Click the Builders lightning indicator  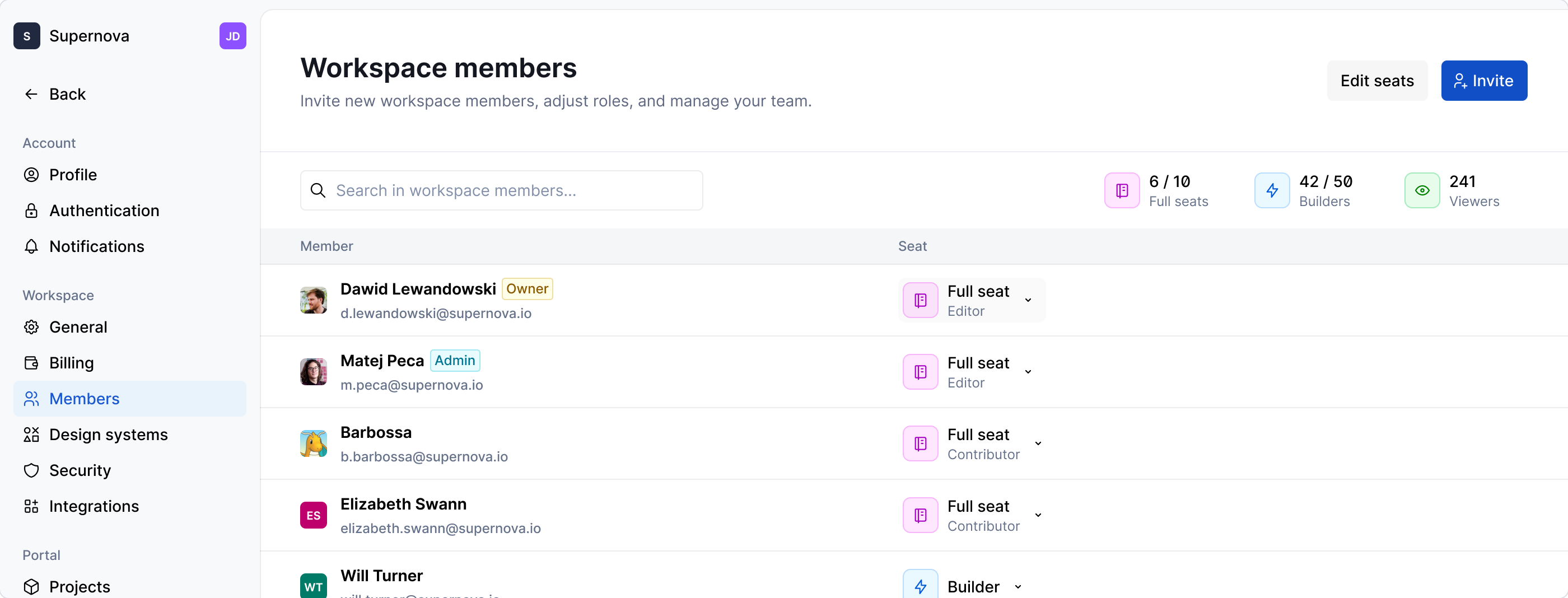tap(1272, 190)
